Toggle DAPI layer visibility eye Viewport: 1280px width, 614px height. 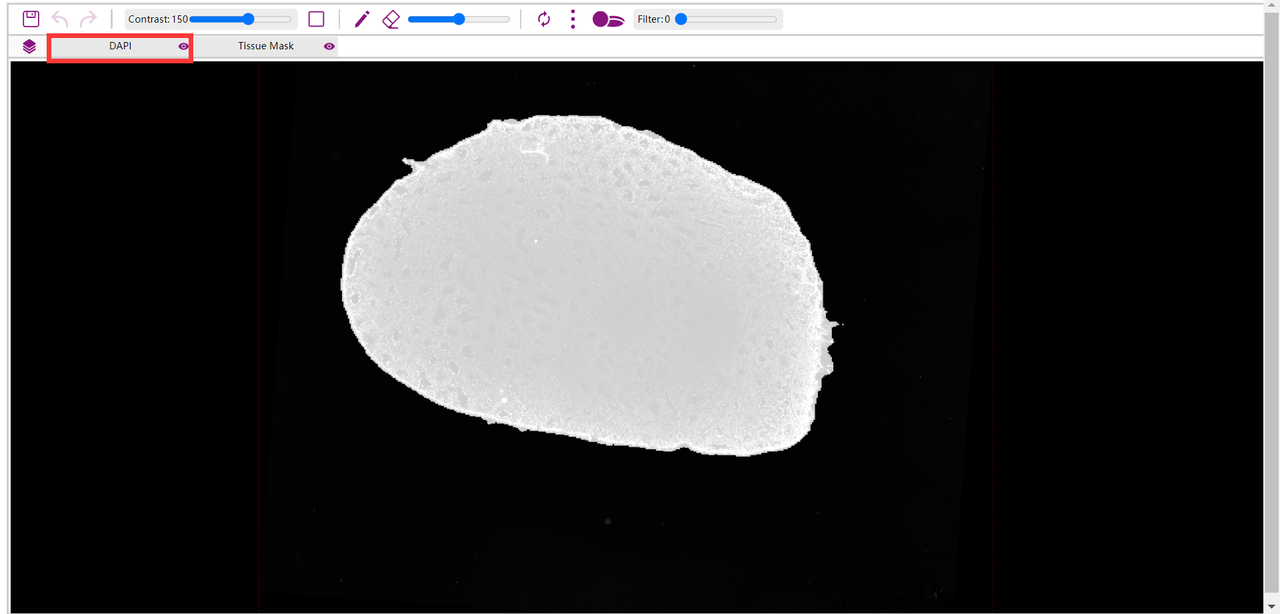(183, 46)
